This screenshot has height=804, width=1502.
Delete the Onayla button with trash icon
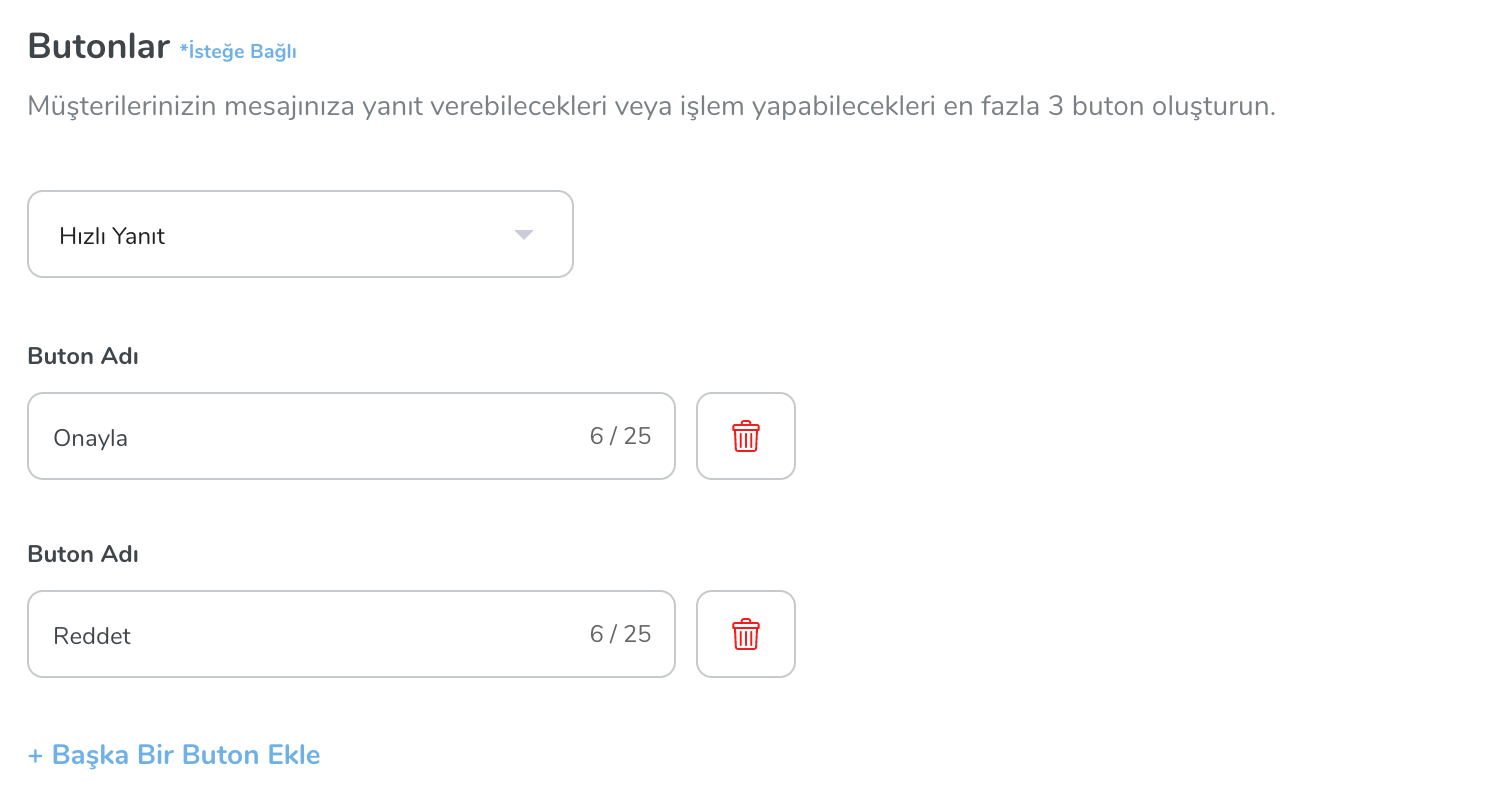746,436
